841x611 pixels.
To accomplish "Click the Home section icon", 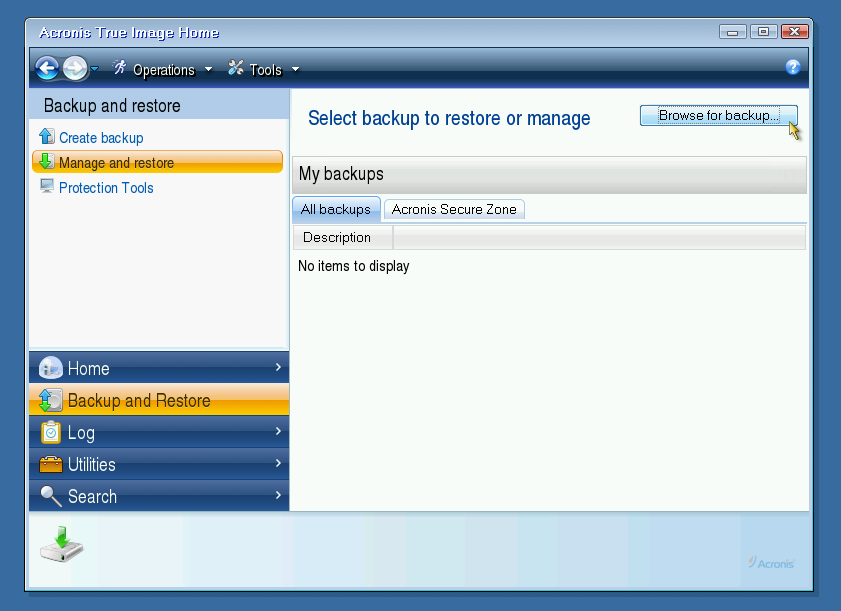I will 51,368.
